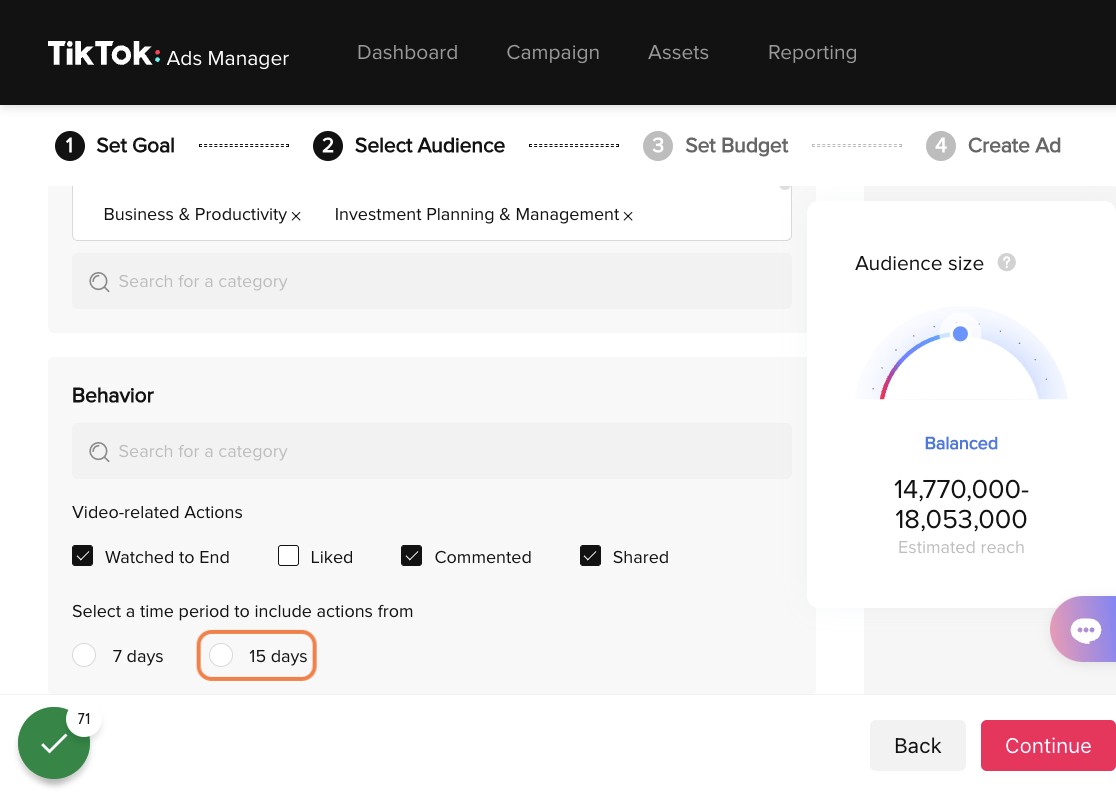Click step 2 Select Audience number icon
Viewport: 1116px width, 794px height.
[x=327, y=146]
